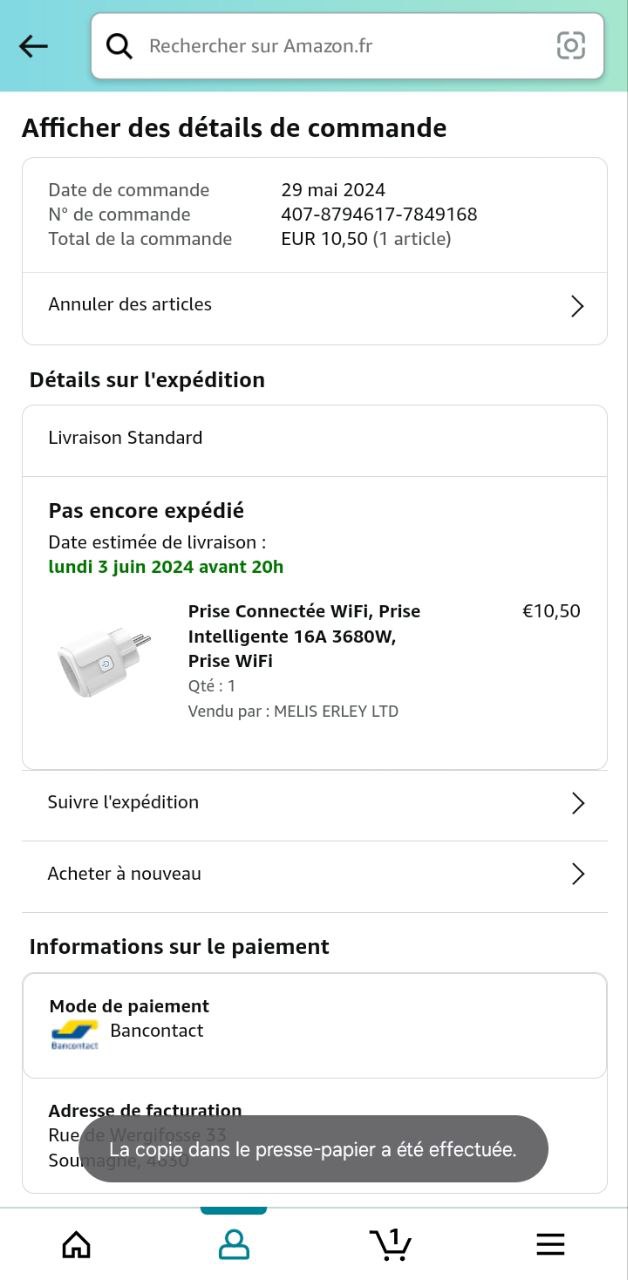
Task: Tap the seller MELIS ERLEY LTD
Action: tap(336, 711)
